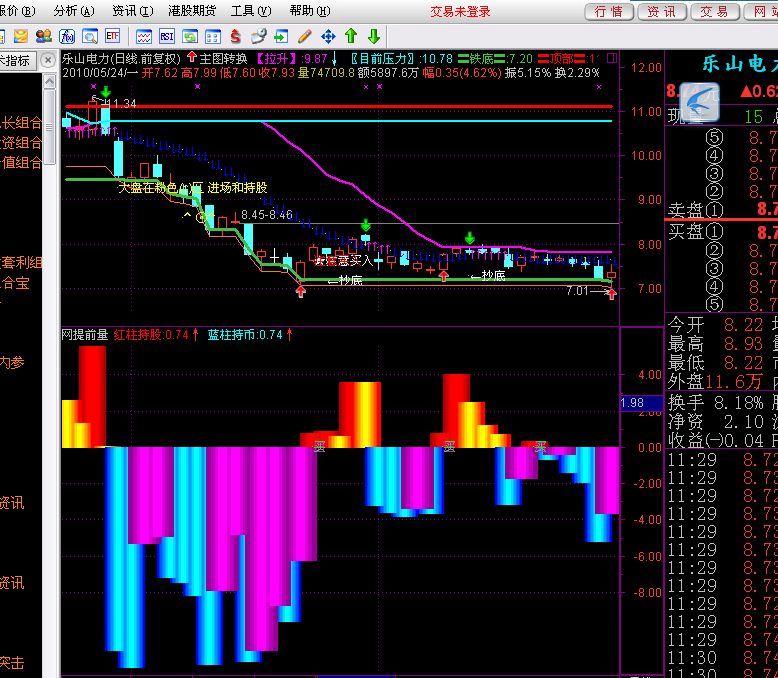The width and height of the screenshot is (778, 678).
Task: Click the 现量 15 quote row
Action: (x=715, y=117)
